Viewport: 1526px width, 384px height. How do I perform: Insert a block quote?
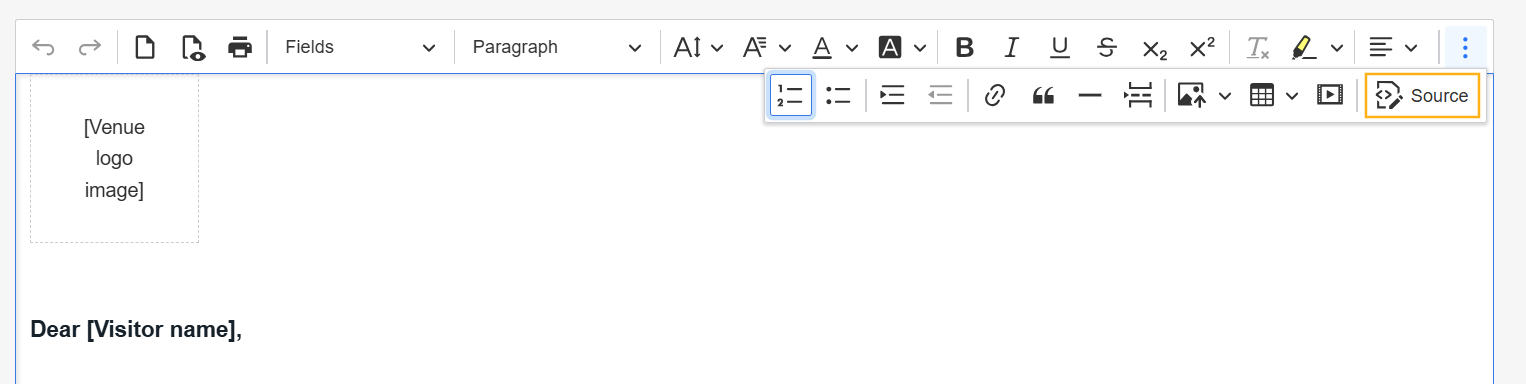pos(1043,95)
